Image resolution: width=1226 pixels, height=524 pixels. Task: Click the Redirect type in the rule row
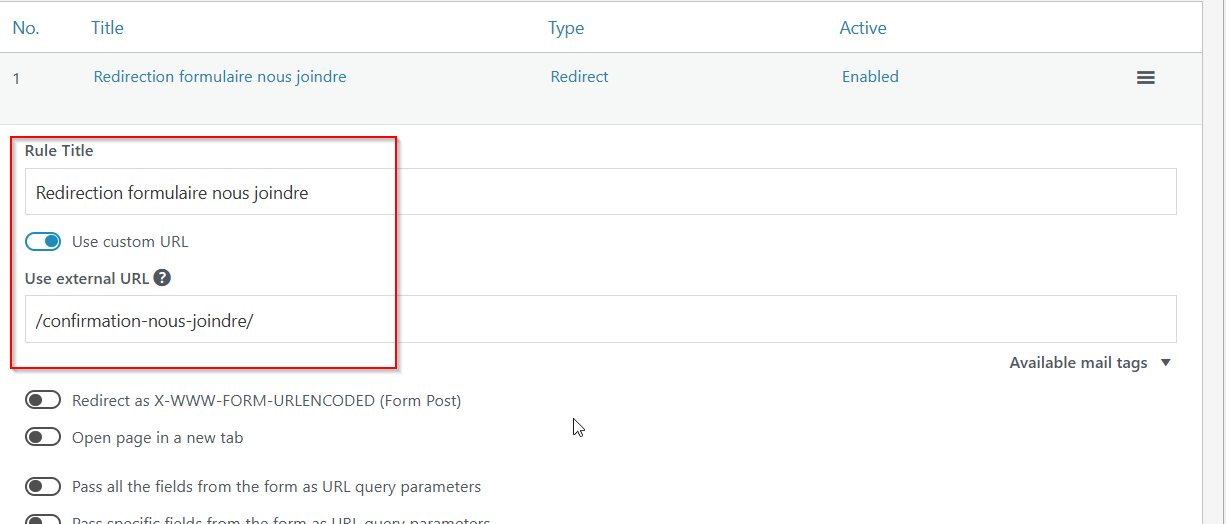click(579, 77)
